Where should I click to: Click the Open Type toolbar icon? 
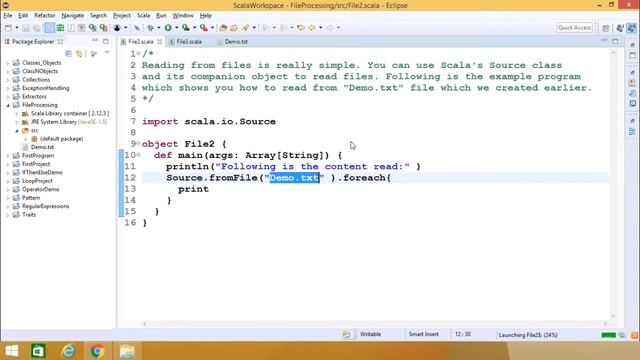[223, 28]
